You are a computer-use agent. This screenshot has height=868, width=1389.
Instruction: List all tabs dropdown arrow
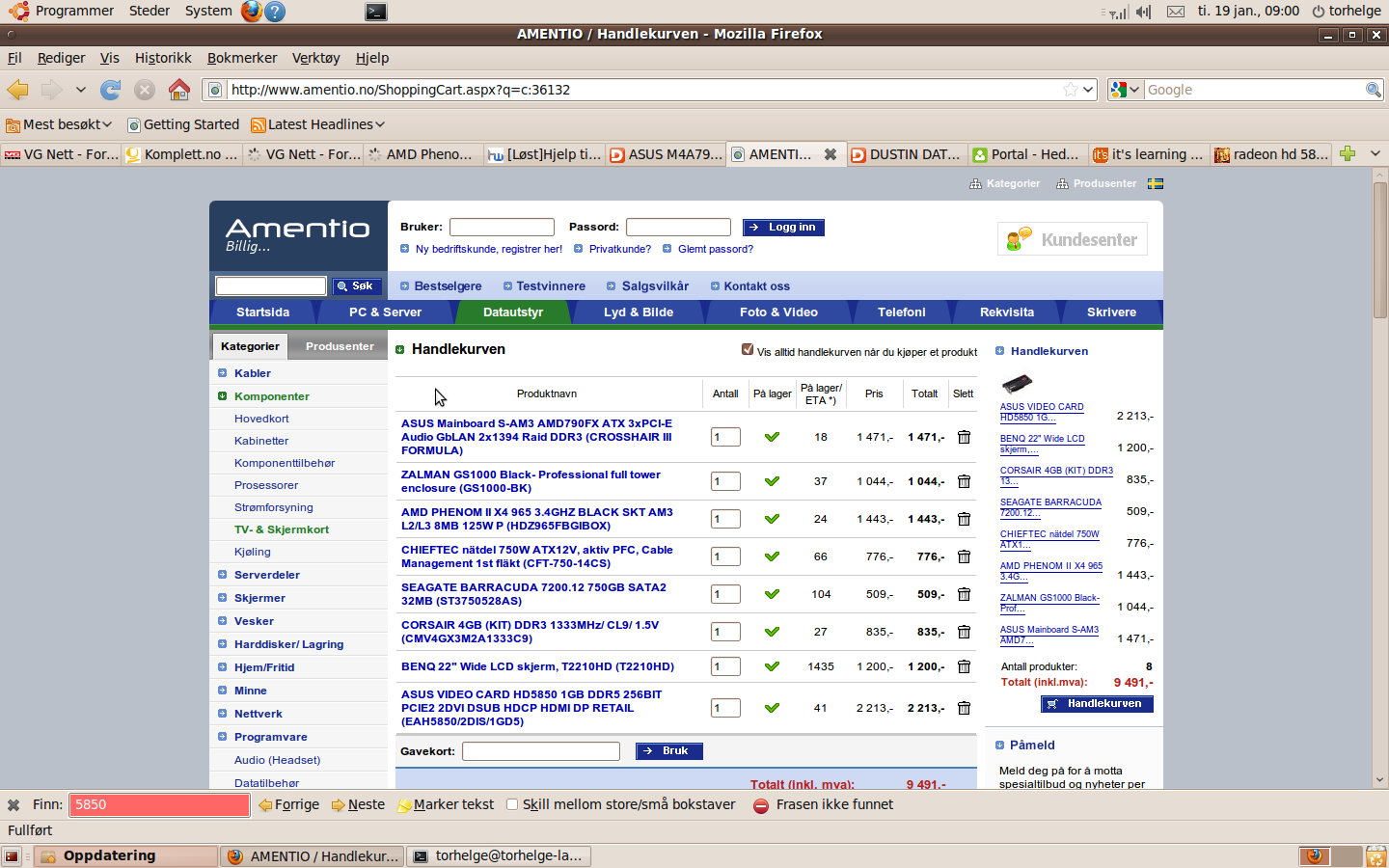(1375, 153)
